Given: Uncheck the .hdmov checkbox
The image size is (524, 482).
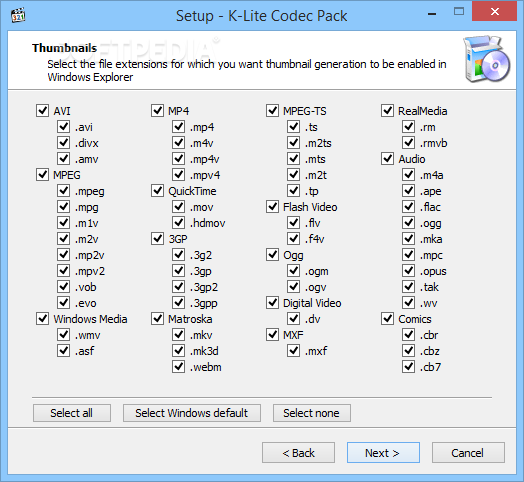Looking at the screenshot, I should pos(178,223).
